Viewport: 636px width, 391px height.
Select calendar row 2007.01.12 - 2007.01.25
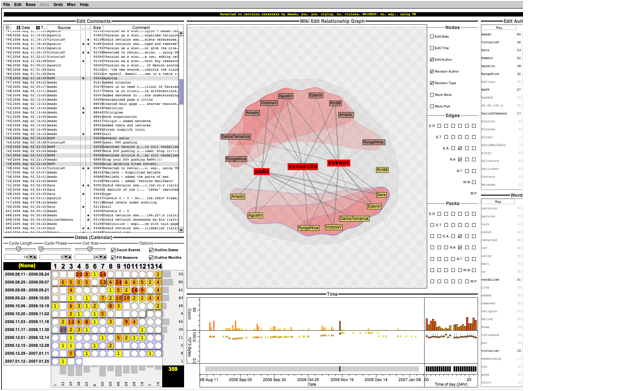[27, 361]
